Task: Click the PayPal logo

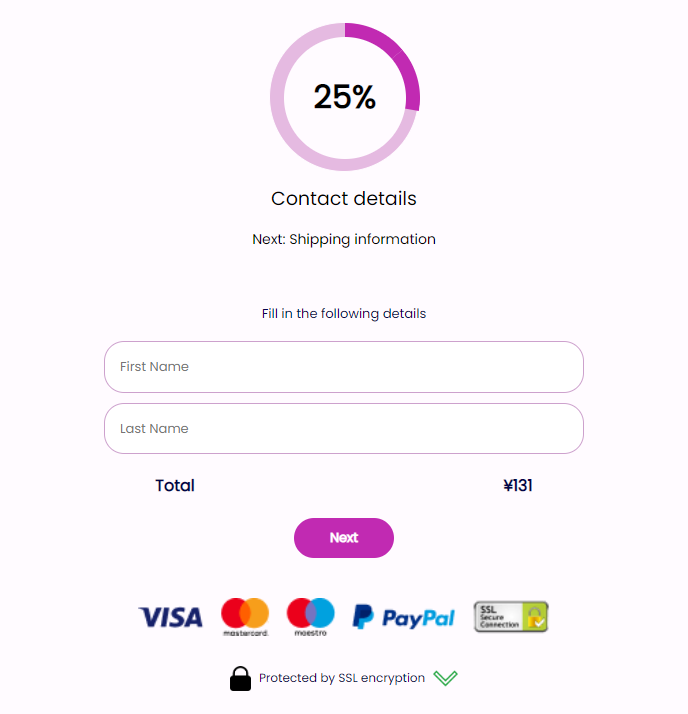Action: click(x=404, y=617)
